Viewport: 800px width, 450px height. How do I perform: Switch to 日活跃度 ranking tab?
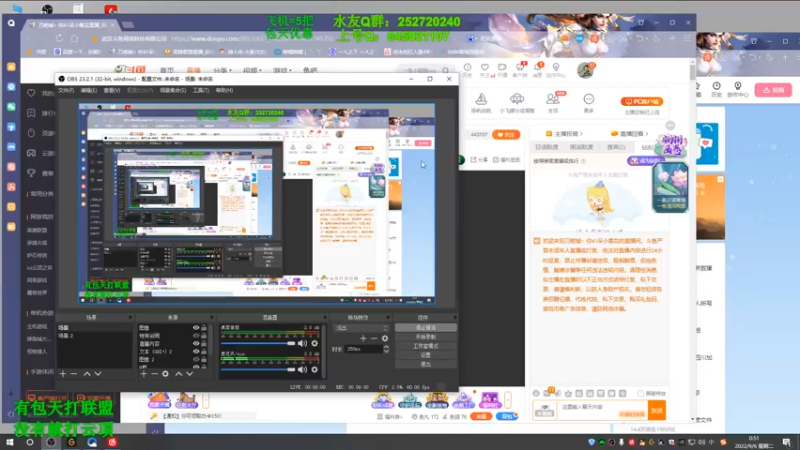point(546,147)
